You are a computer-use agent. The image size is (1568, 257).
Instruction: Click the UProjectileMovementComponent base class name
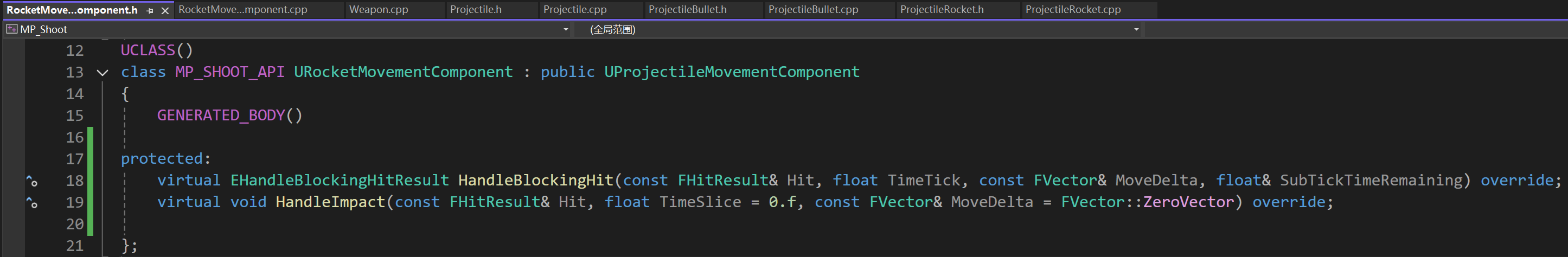coord(732,72)
